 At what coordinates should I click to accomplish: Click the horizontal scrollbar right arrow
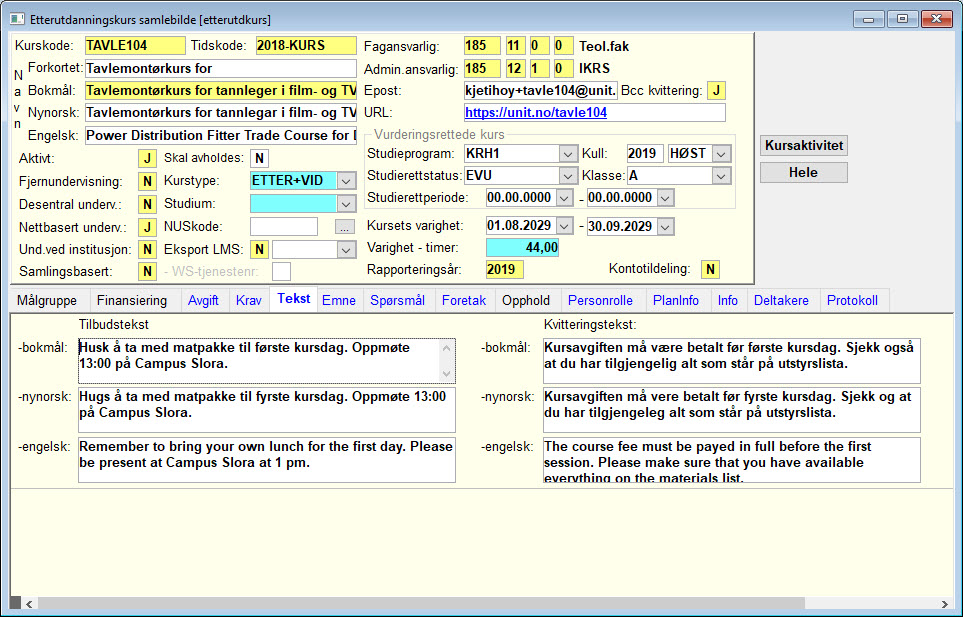coord(945,604)
